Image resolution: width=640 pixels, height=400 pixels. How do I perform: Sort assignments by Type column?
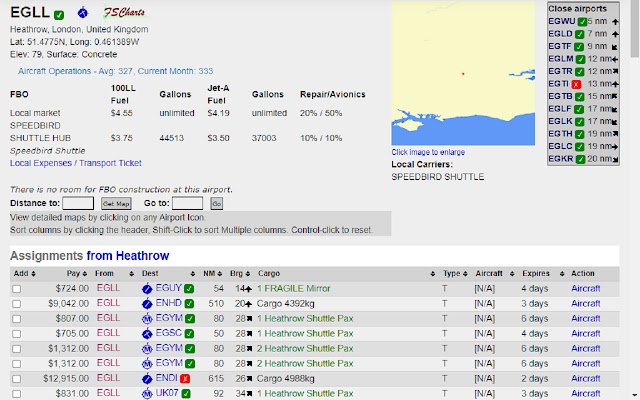455,273
